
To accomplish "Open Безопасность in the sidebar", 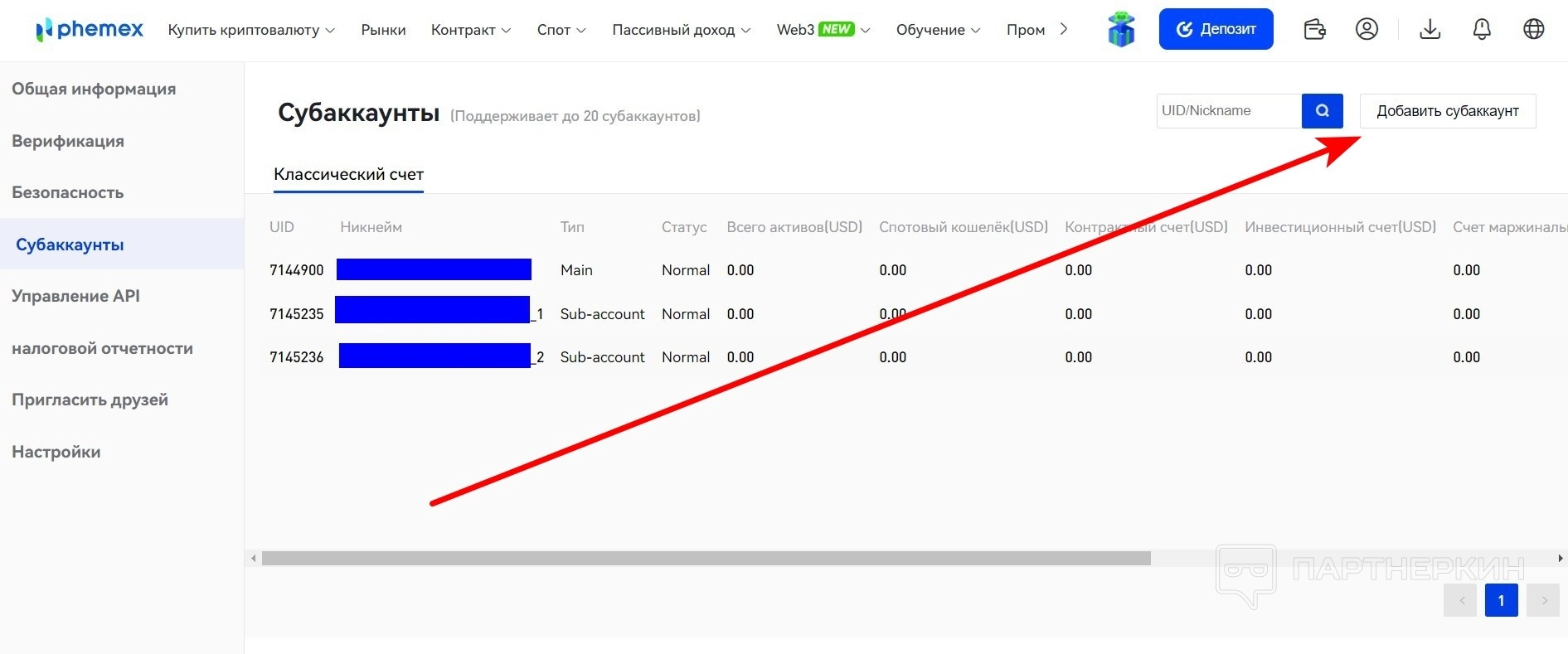I will click(x=68, y=192).
